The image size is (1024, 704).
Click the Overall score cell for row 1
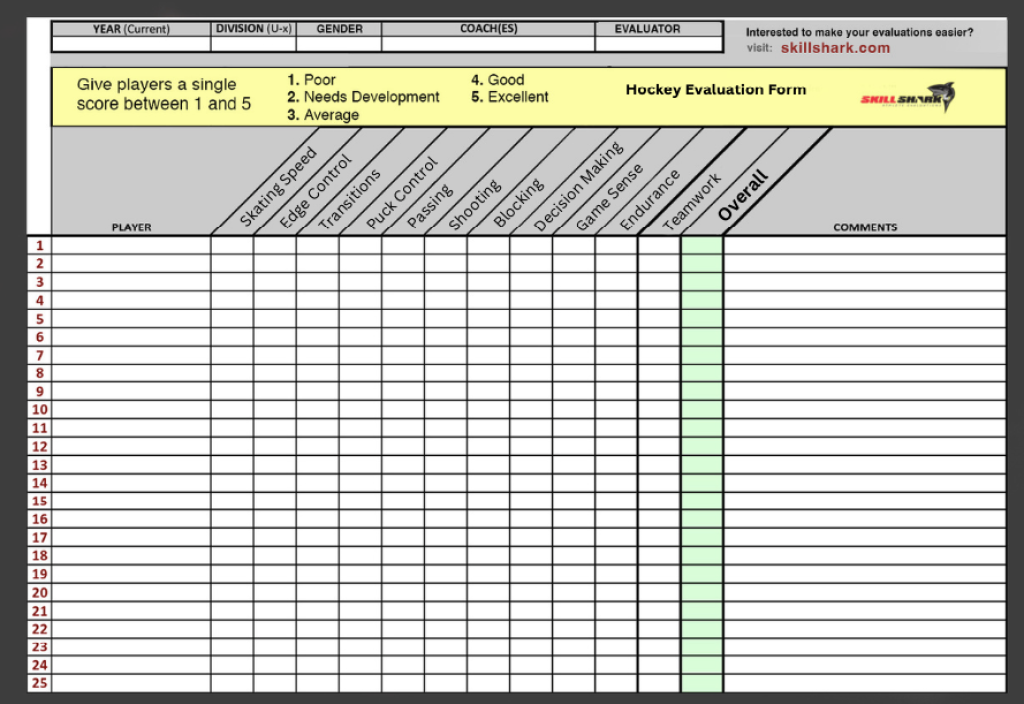701,245
